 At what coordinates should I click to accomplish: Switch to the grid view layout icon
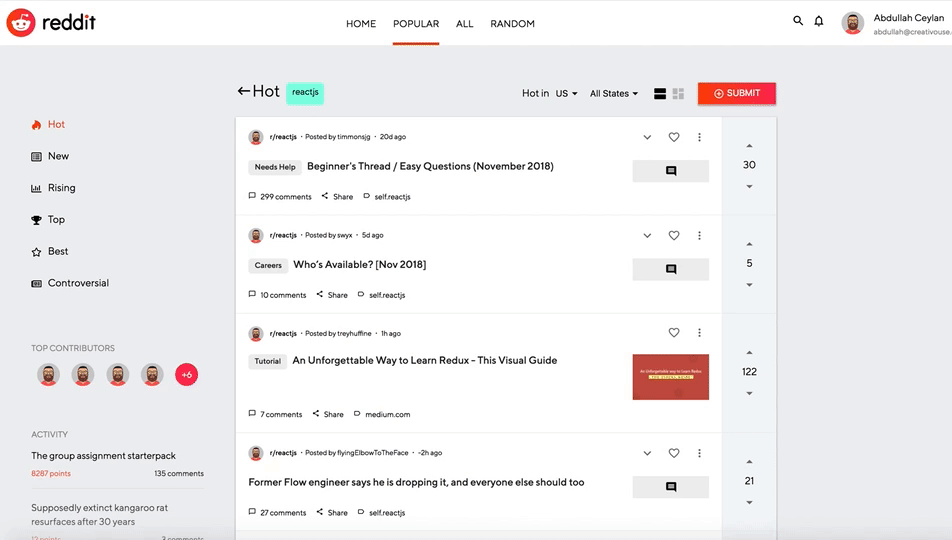point(678,94)
